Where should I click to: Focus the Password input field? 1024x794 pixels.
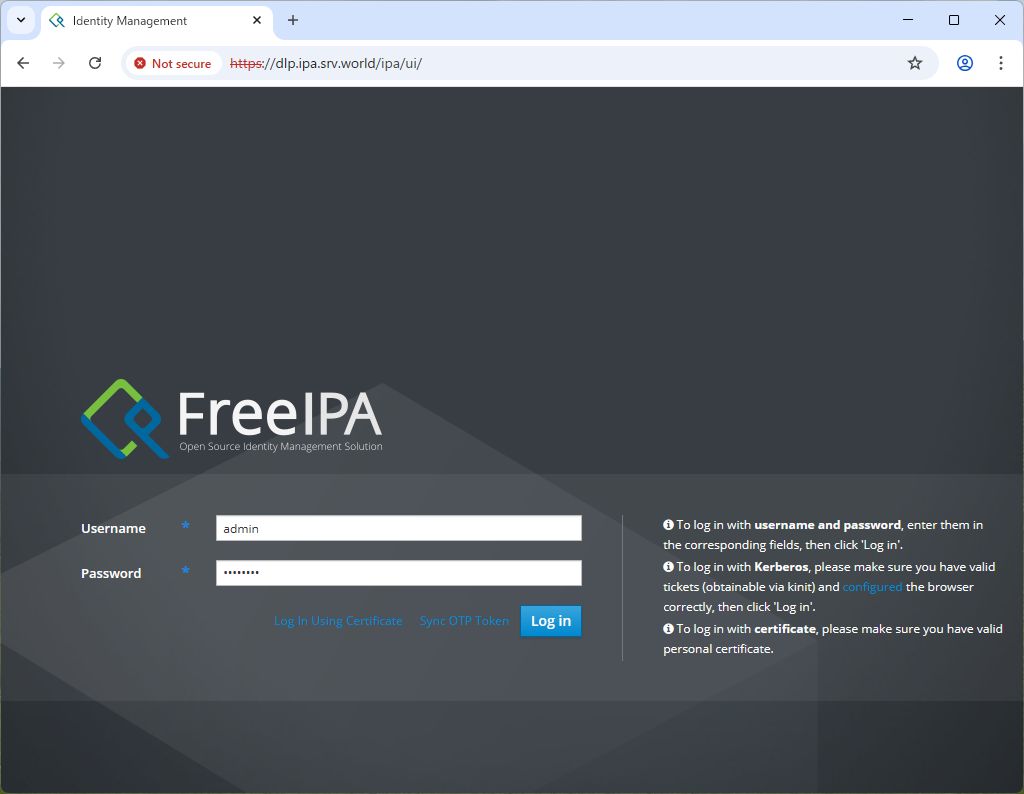(x=399, y=573)
